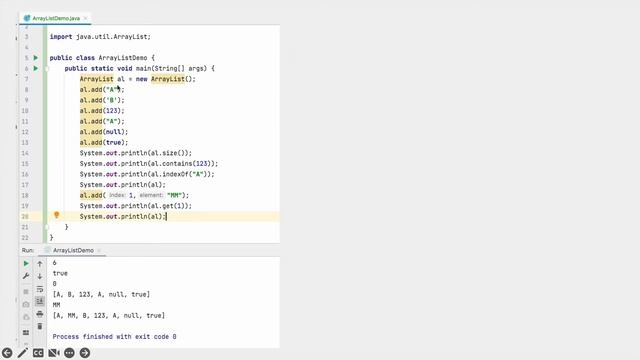Click the camera dump threads icon
Viewport: 640px width, 360px height.
(x=26, y=304)
